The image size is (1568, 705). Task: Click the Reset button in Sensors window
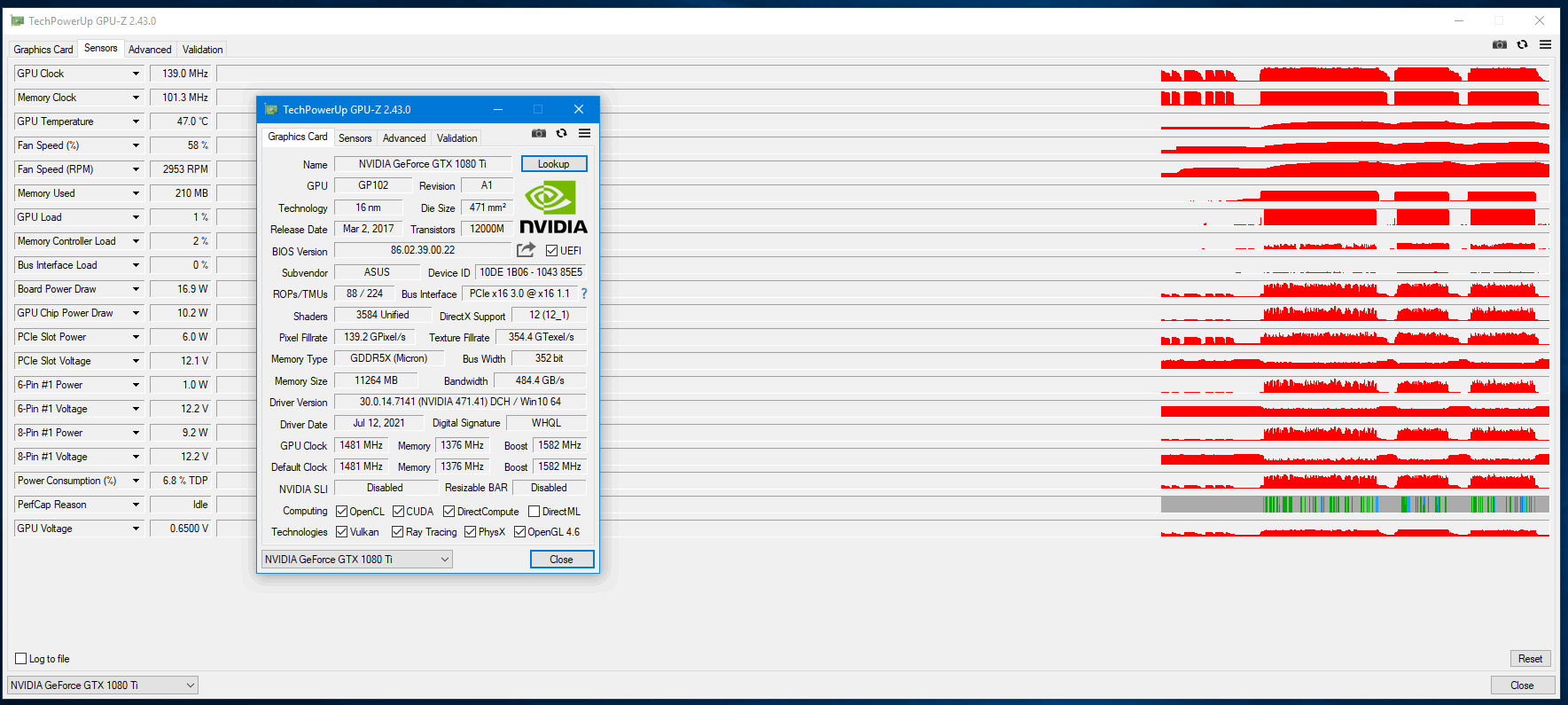pos(1531,659)
